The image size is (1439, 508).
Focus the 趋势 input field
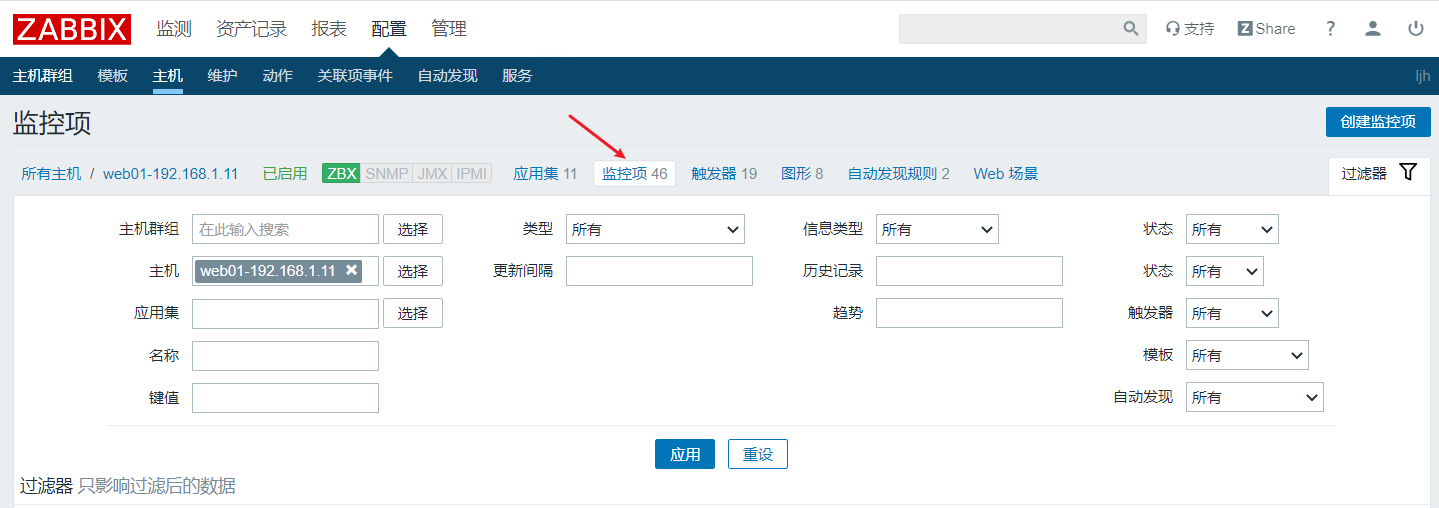(969, 313)
